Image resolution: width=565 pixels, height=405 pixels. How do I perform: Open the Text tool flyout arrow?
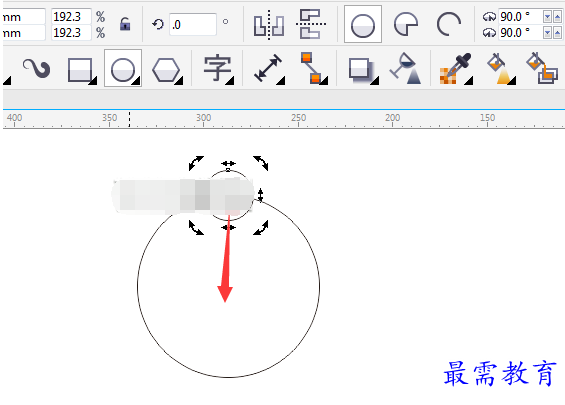click(230, 81)
